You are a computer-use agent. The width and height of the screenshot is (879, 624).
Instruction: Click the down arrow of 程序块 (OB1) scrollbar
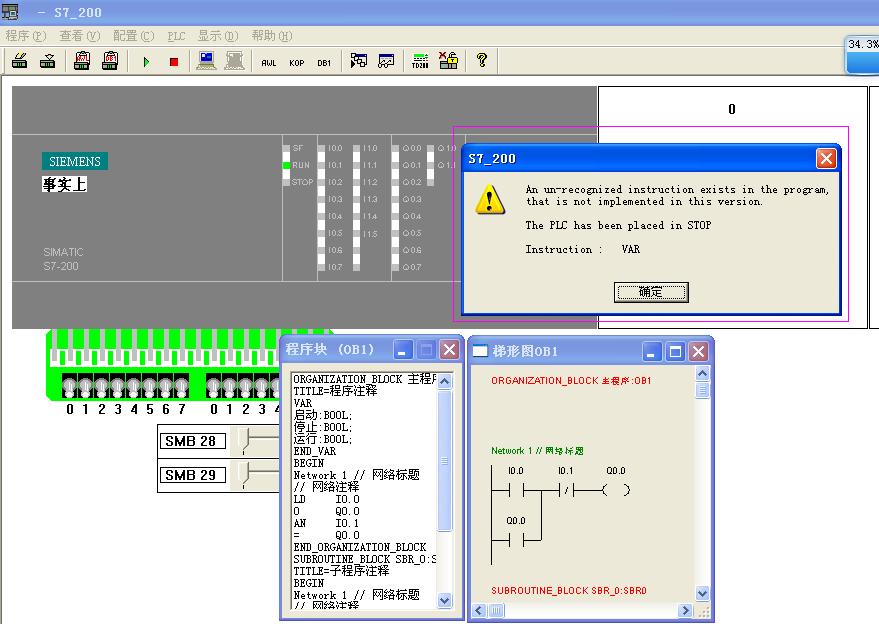click(x=446, y=600)
